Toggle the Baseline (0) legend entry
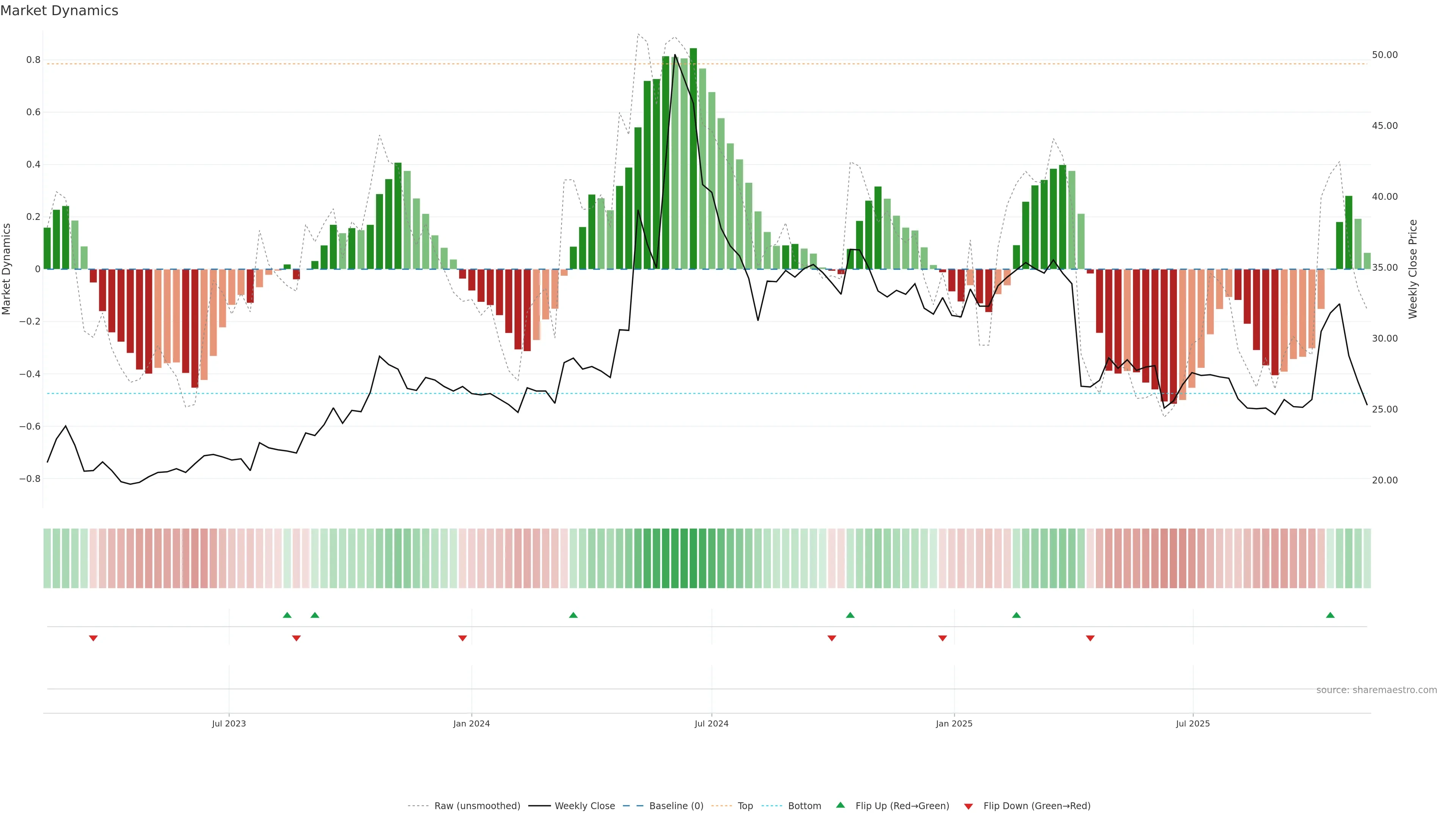The image size is (1456, 819). [676, 806]
